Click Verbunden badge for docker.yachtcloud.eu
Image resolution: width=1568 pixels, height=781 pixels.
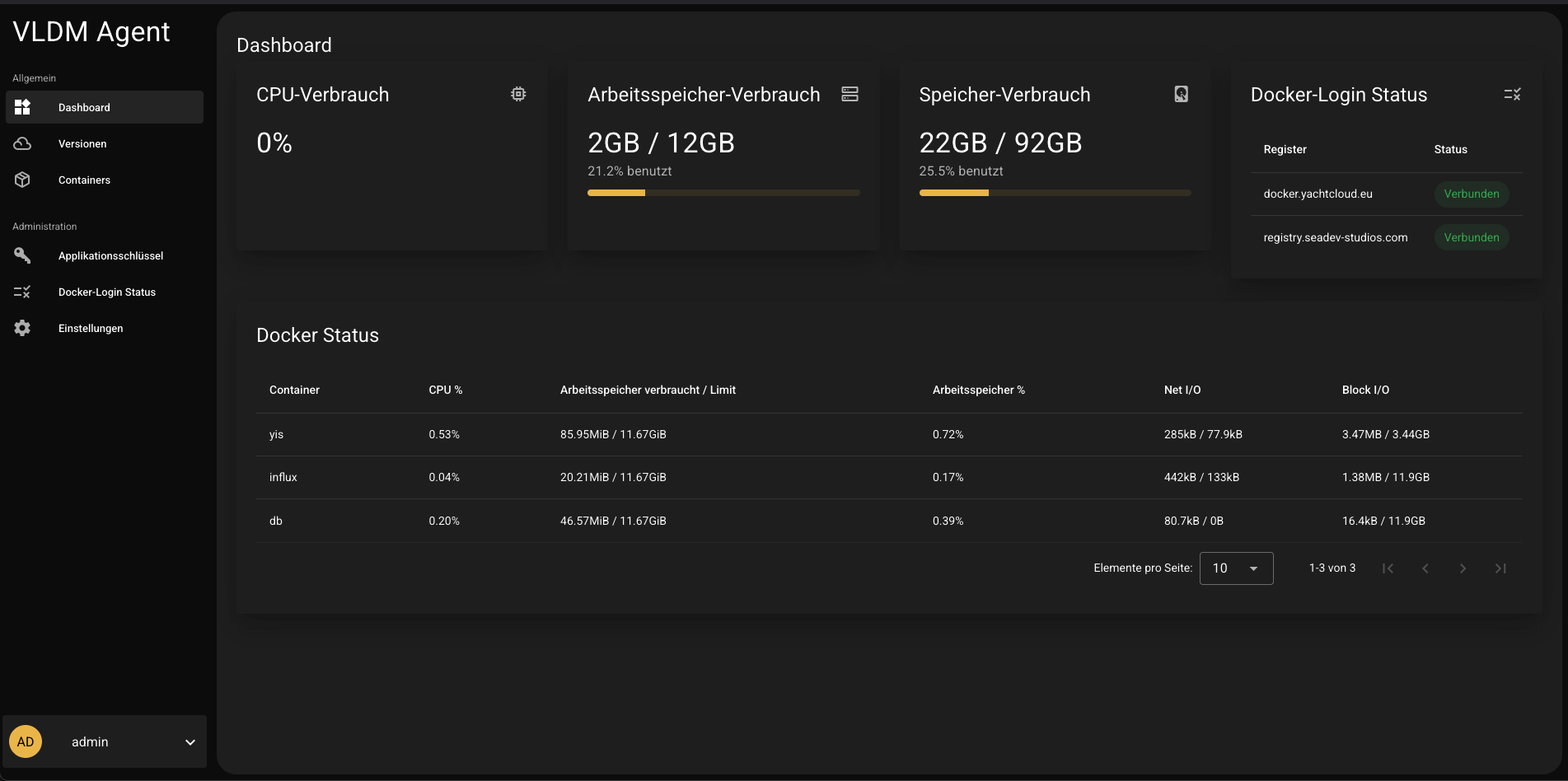[1471, 194]
